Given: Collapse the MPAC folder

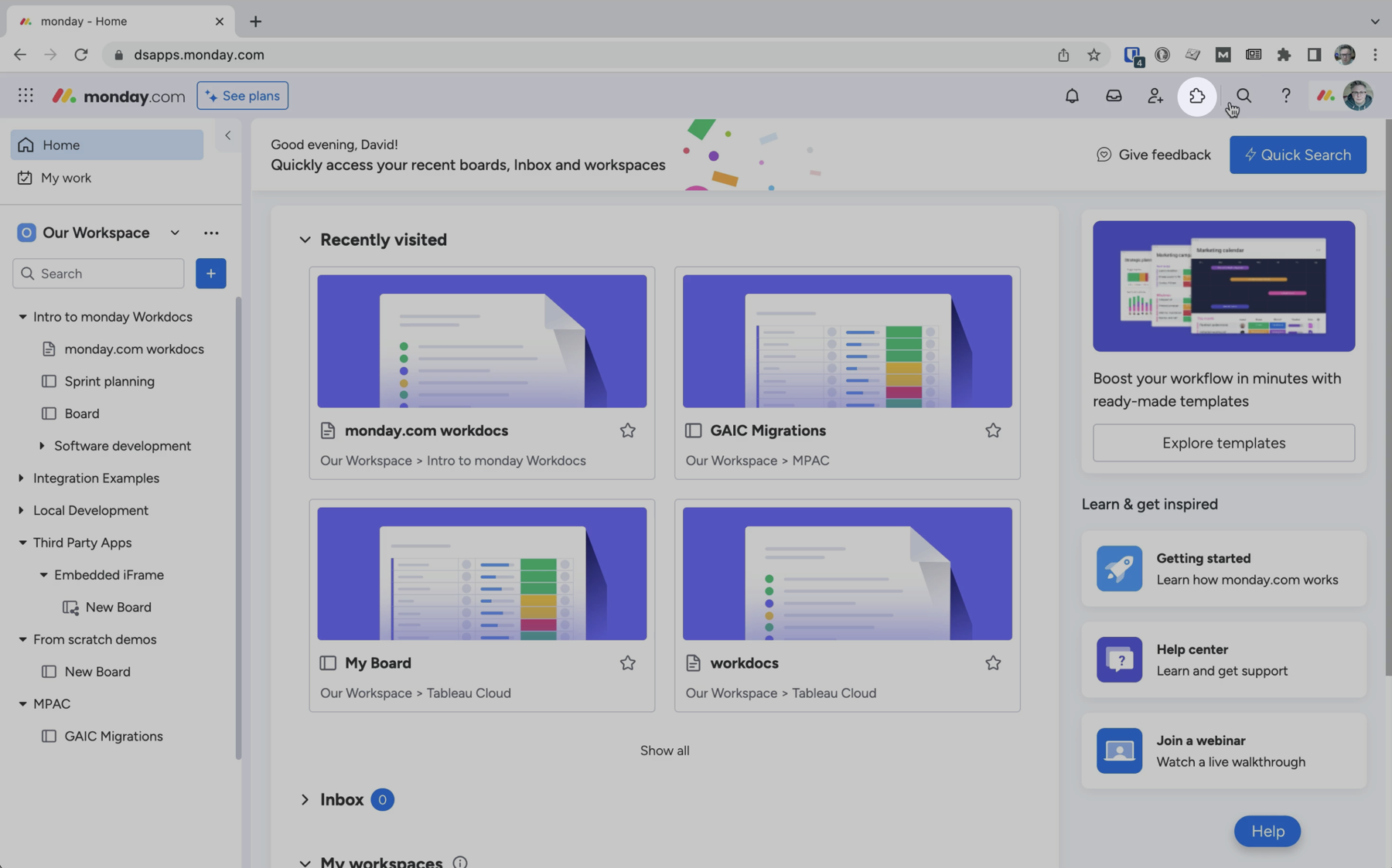Looking at the screenshot, I should coord(22,704).
